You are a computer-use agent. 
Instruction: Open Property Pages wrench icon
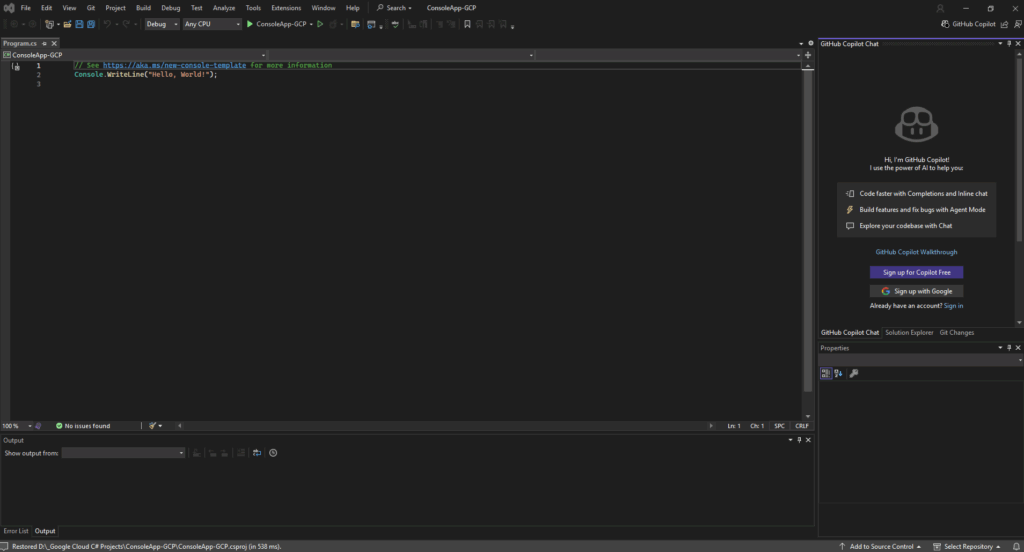[854, 373]
